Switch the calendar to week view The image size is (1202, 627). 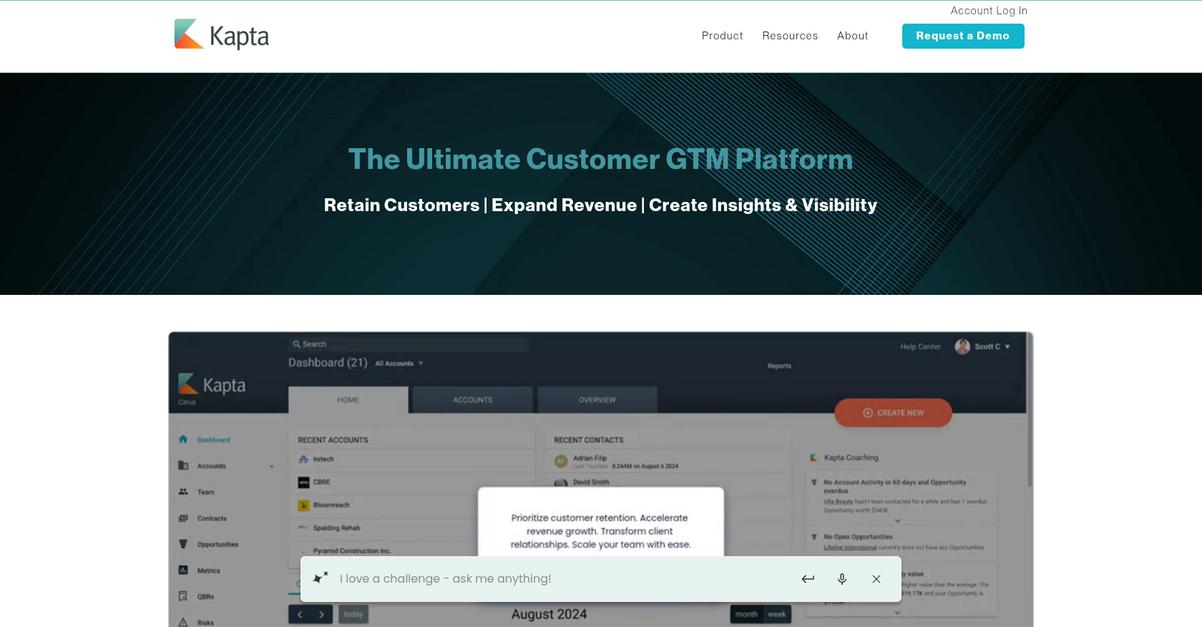777,614
